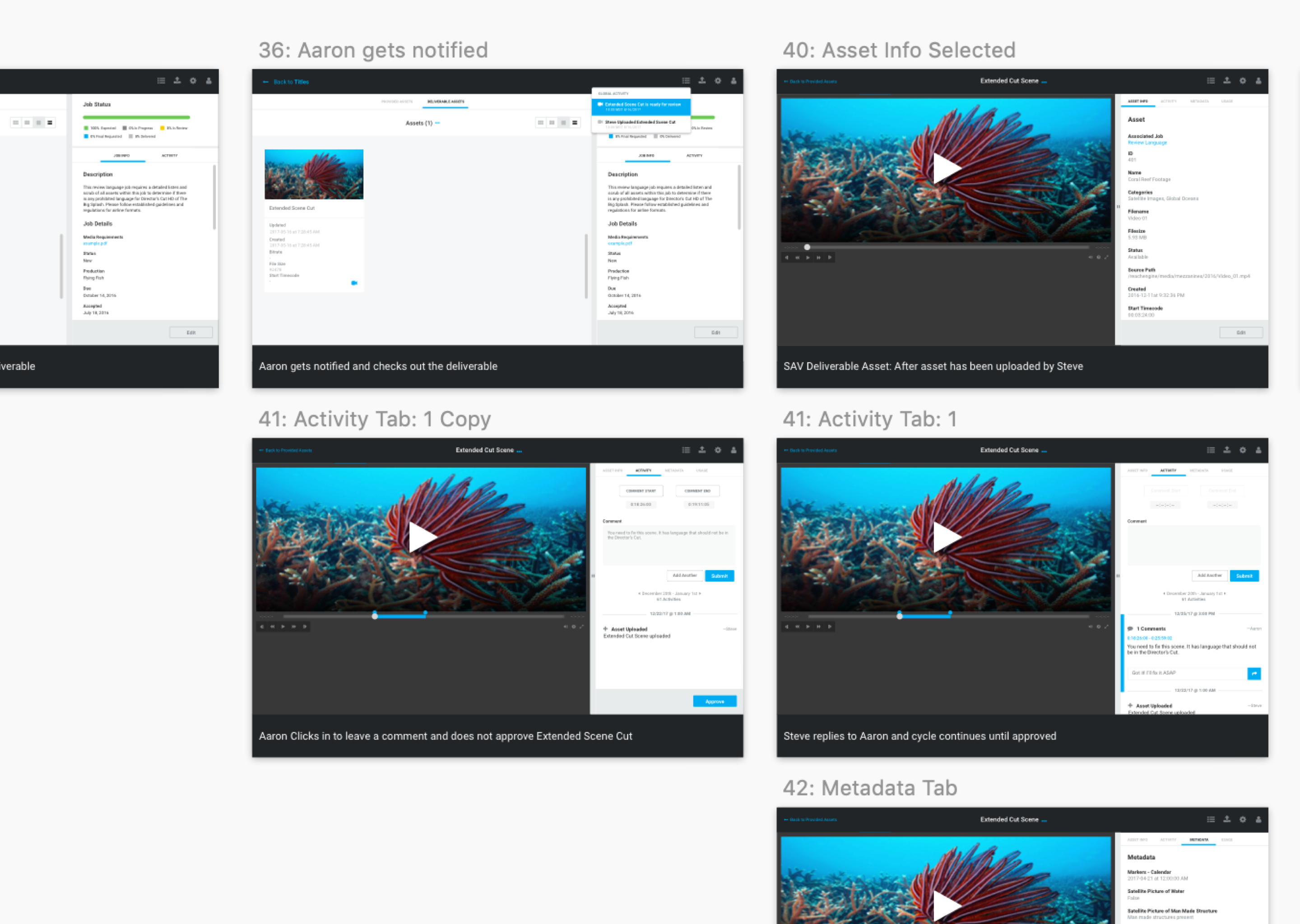
Task: Click the comment bubble icon beside 1 Comments
Action: pyautogui.click(x=1130, y=628)
